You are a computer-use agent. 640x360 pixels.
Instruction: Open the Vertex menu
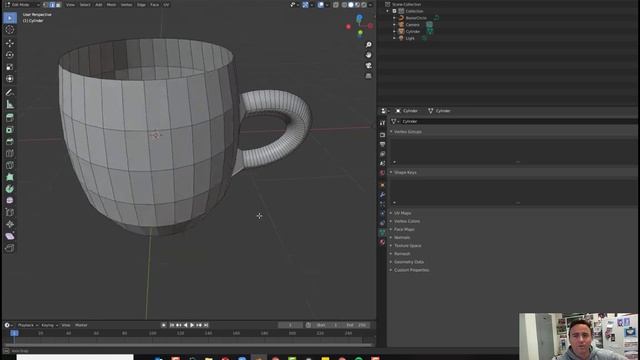(127, 5)
